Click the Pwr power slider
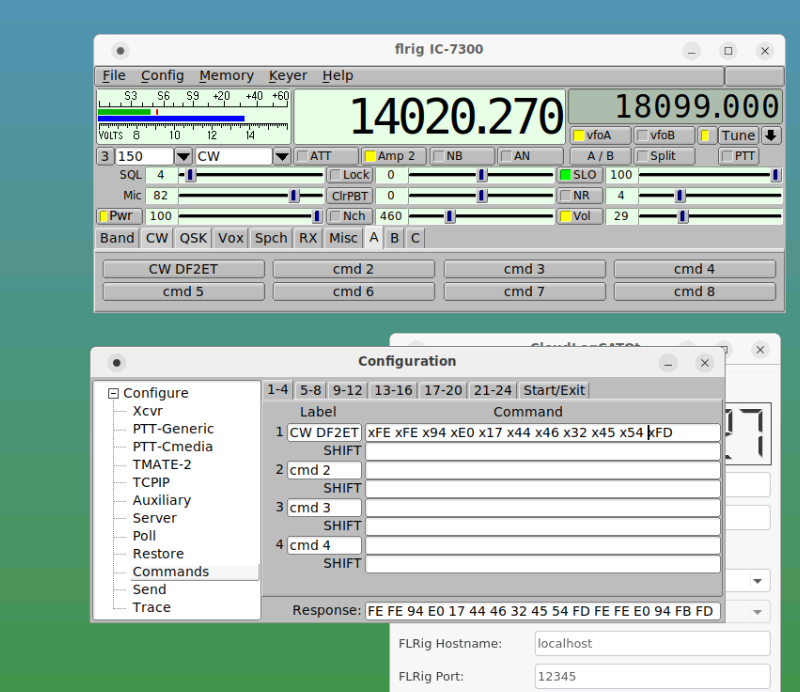This screenshot has height=692, width=800. 251,216
